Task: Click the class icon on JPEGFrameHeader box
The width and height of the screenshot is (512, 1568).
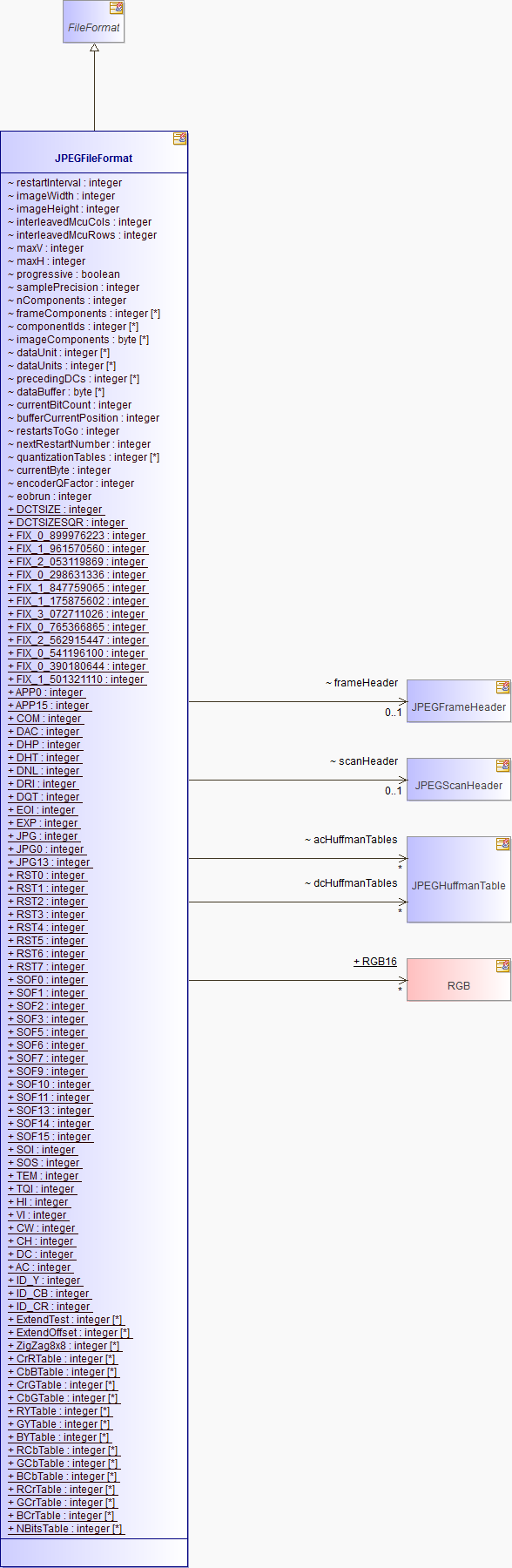Action: [x=502, y=687]
